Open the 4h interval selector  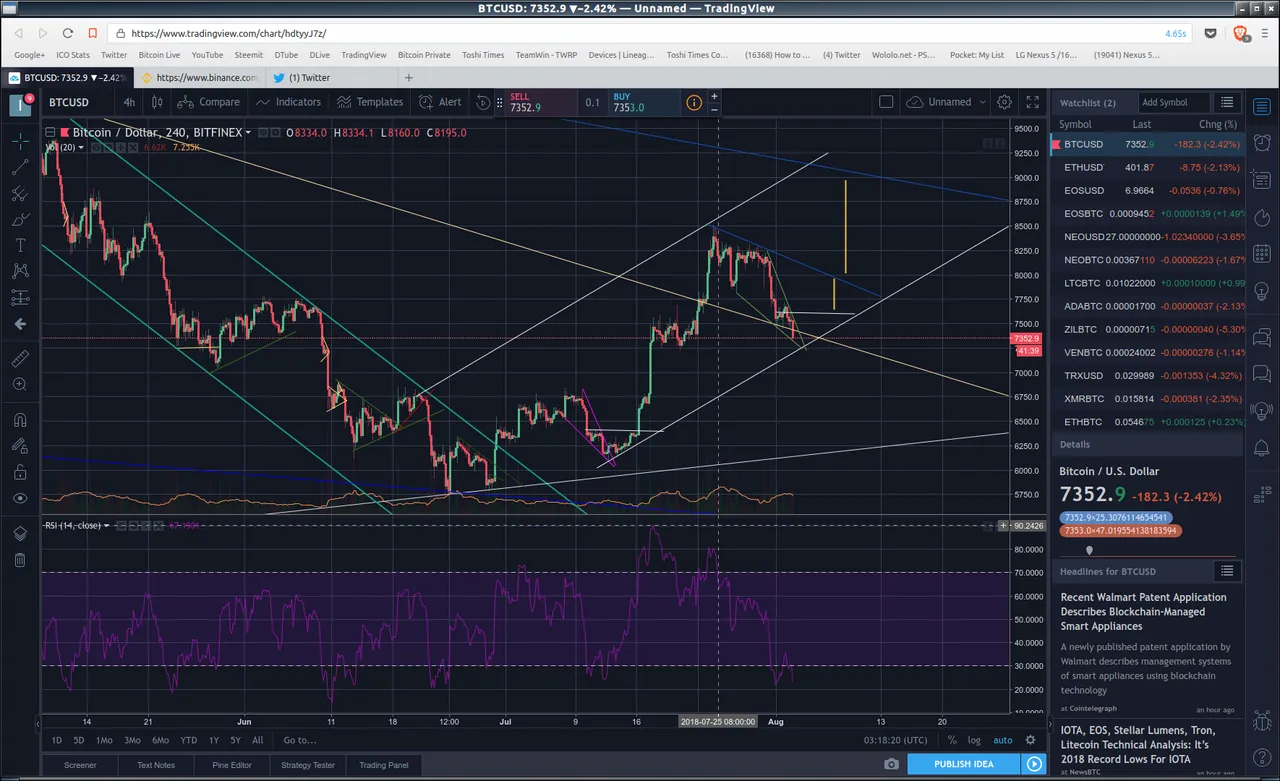point(129,102)
